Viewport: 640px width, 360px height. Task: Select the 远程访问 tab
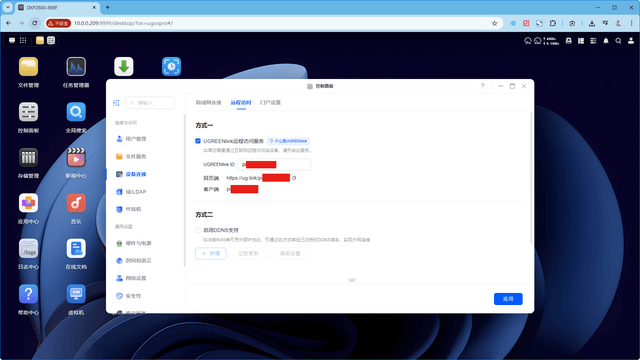241,102
